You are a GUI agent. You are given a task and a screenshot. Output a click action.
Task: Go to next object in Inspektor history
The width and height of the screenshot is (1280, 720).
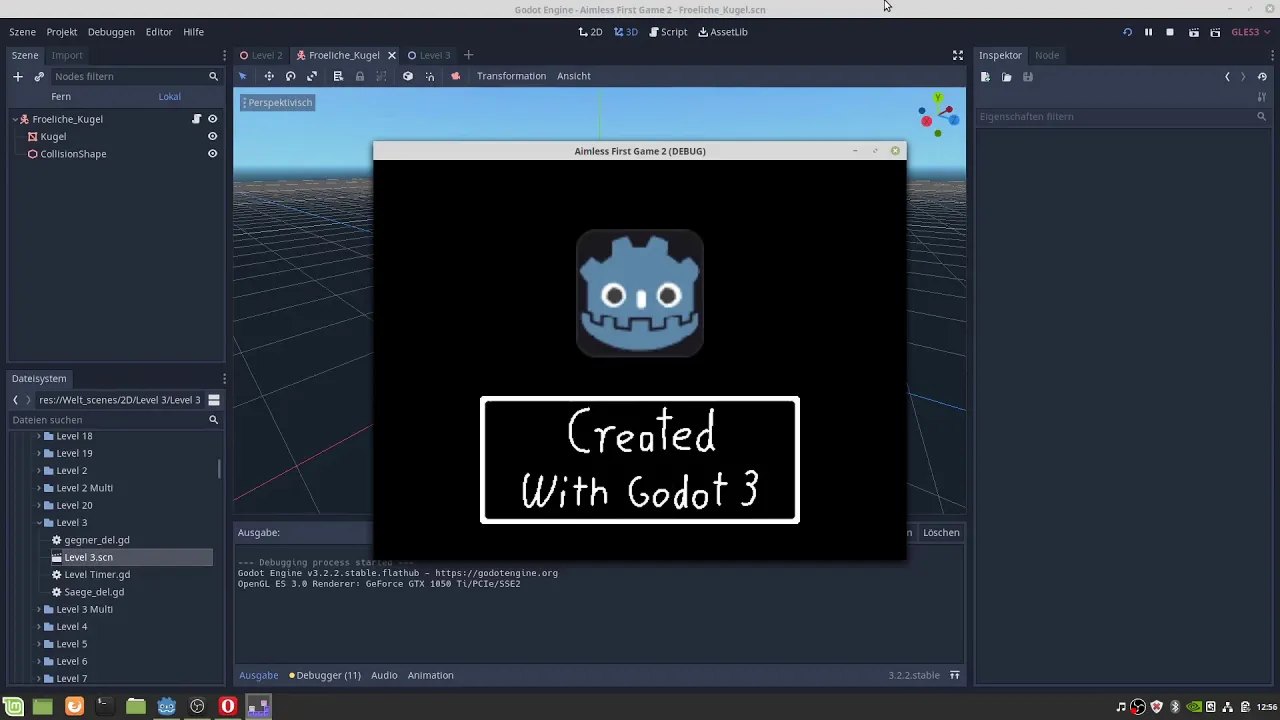1243,77
